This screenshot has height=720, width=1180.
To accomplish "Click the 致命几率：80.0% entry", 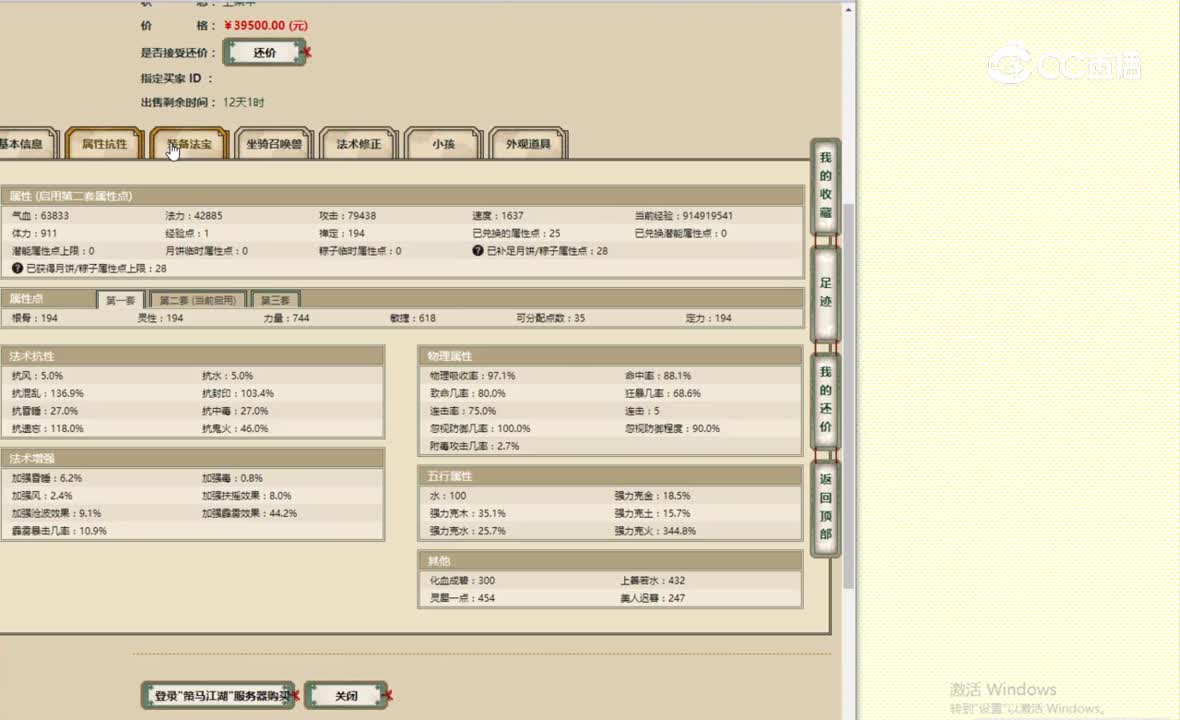I will 467,393.
